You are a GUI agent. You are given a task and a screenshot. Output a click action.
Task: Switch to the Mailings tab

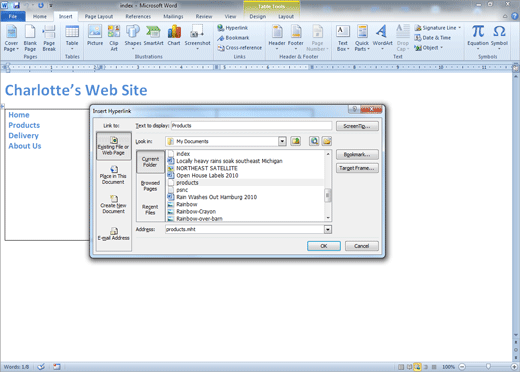pos(173,16)
